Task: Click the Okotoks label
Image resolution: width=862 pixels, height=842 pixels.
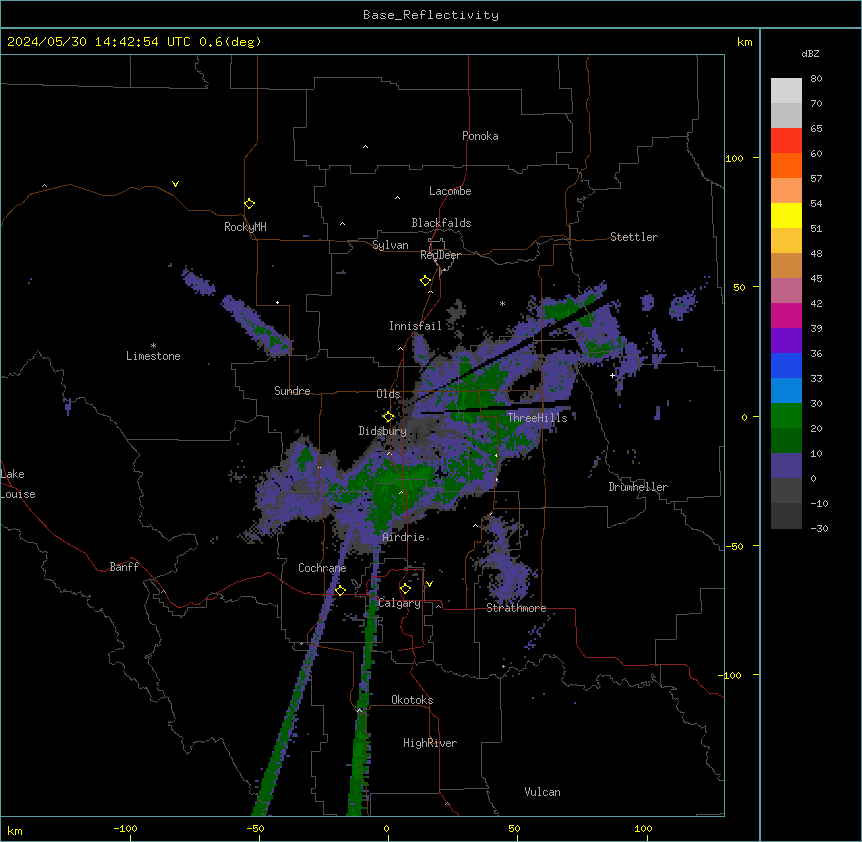Action: (x=412, y=700)
